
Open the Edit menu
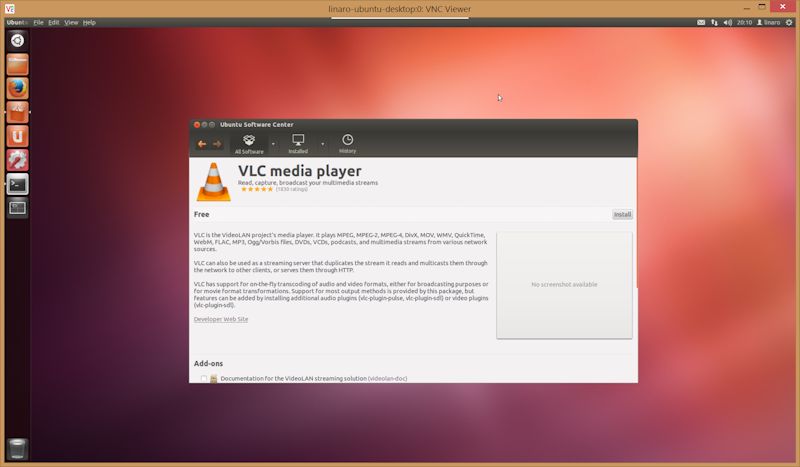54,22
